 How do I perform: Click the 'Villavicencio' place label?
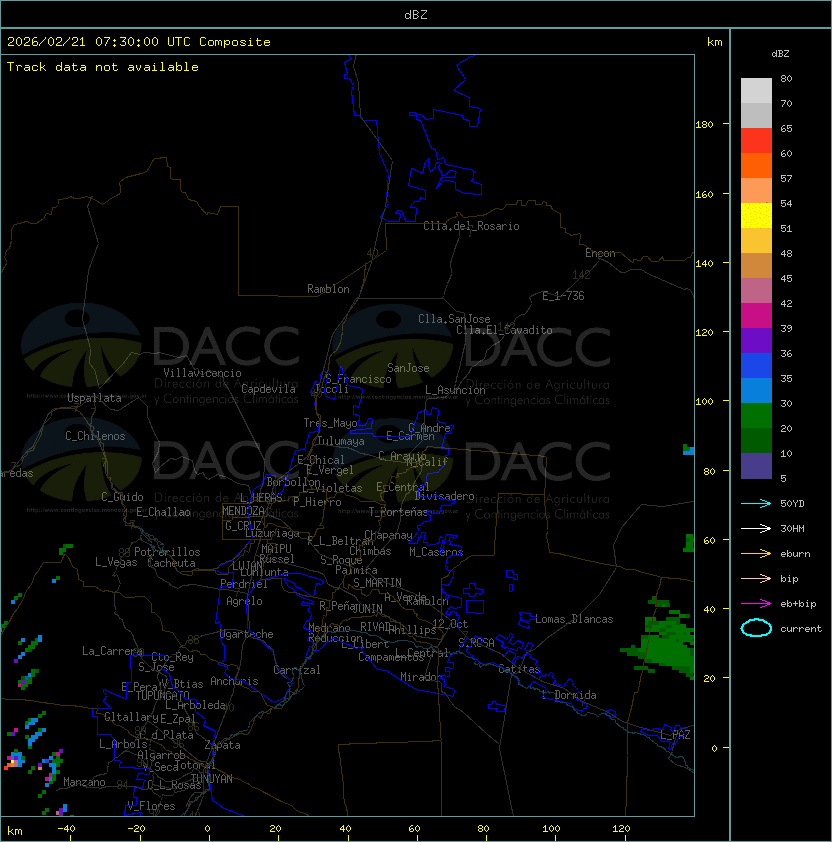(202, 373)
